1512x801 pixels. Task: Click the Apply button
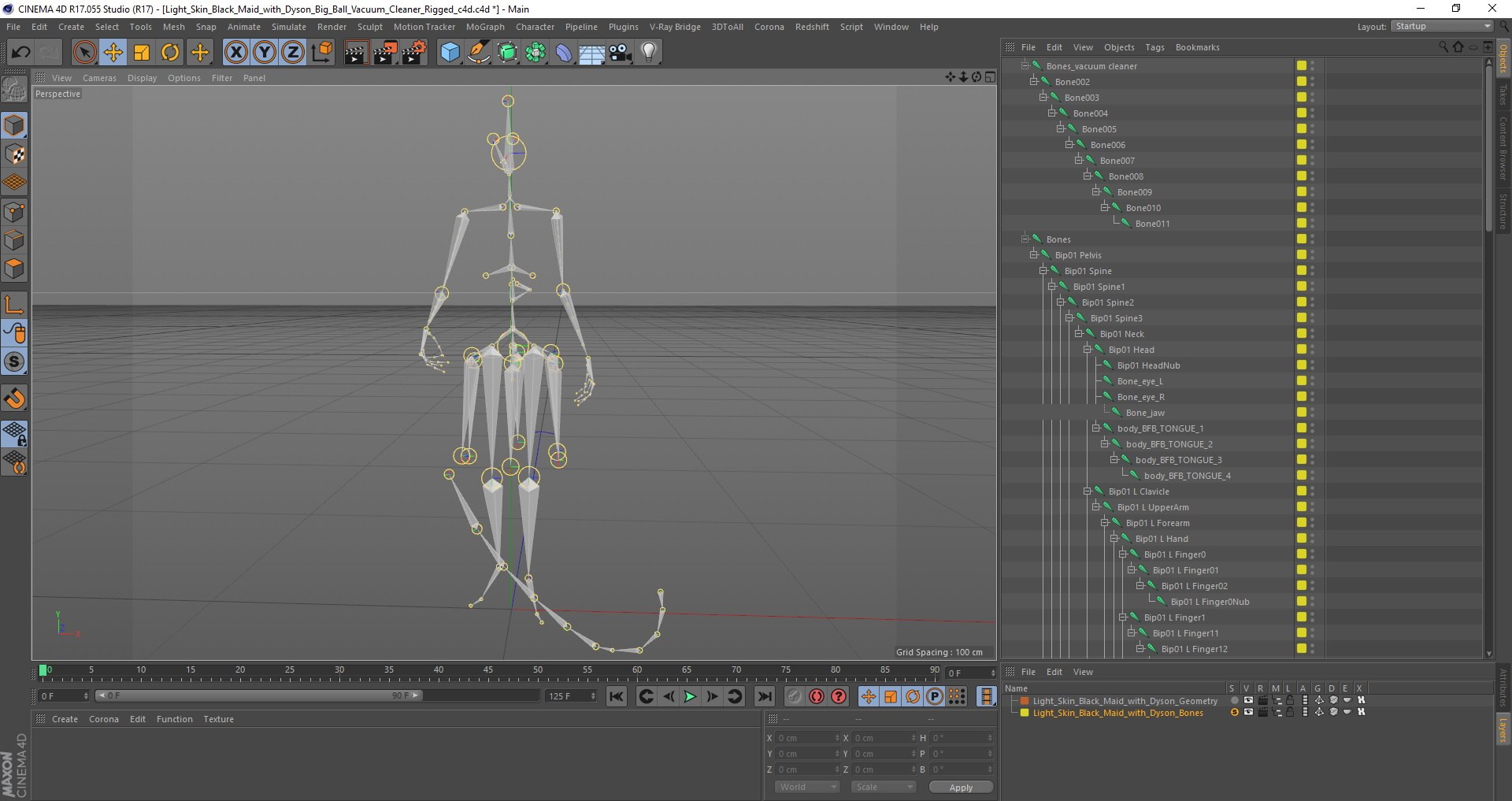[961, 788]
